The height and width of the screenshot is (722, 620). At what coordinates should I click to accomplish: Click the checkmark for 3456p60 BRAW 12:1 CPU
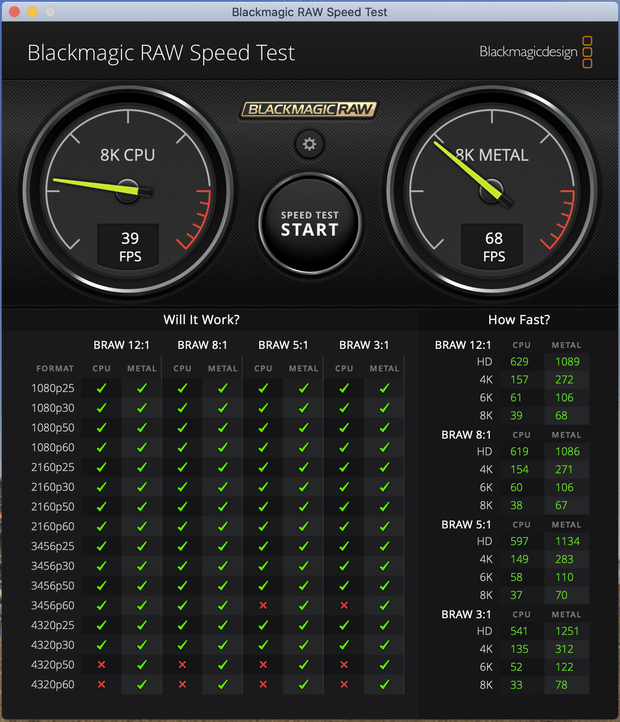pos(101,605)
